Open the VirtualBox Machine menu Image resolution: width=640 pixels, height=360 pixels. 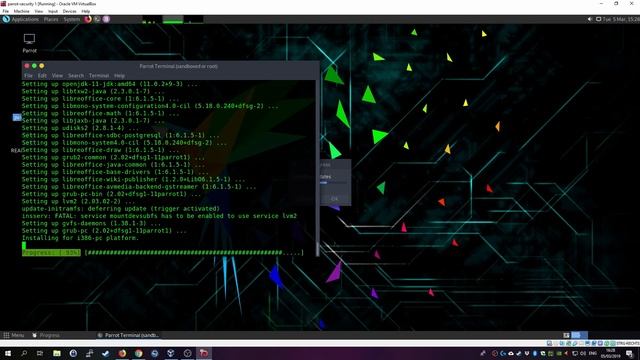pos(21,11)
